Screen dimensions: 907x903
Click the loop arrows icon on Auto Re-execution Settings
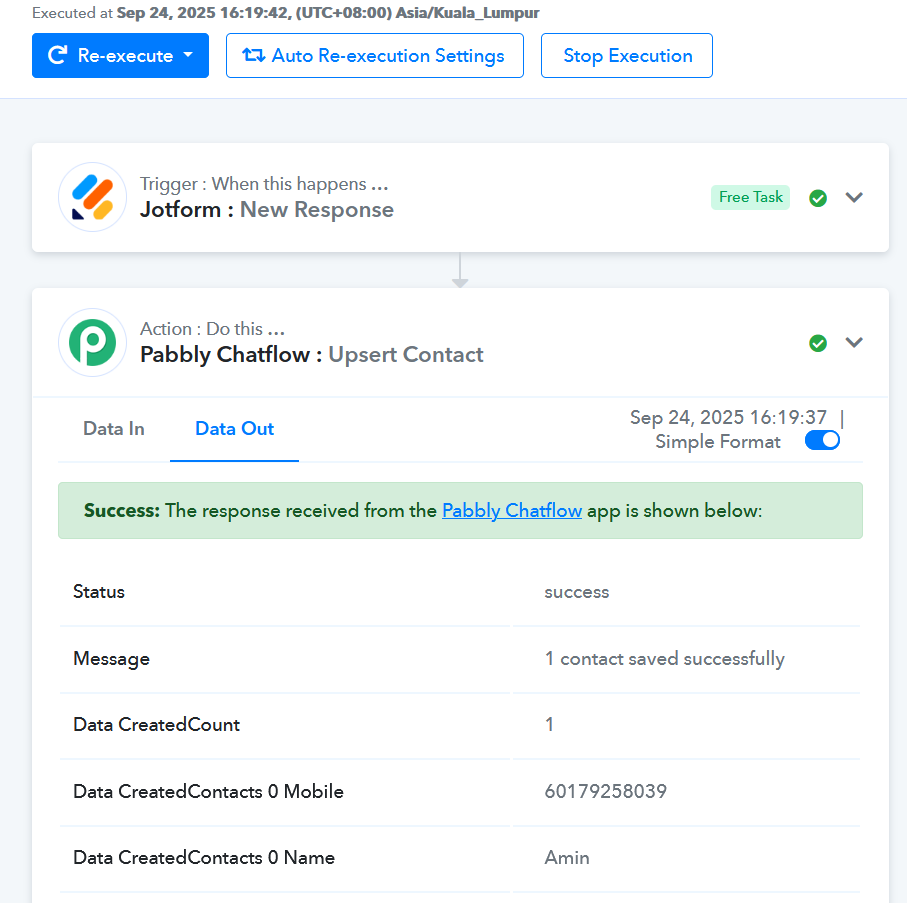pos(253,55)
